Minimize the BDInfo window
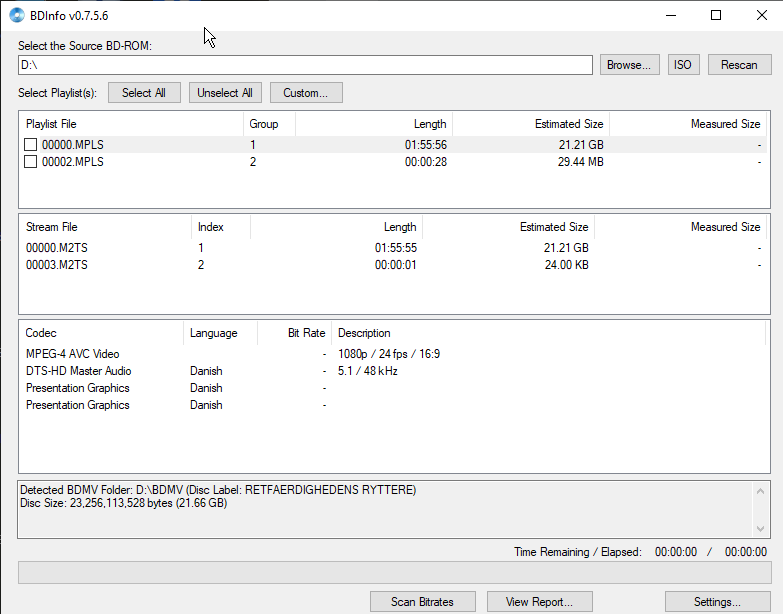This screenshot has width=783, height=614. click(671, 15)
